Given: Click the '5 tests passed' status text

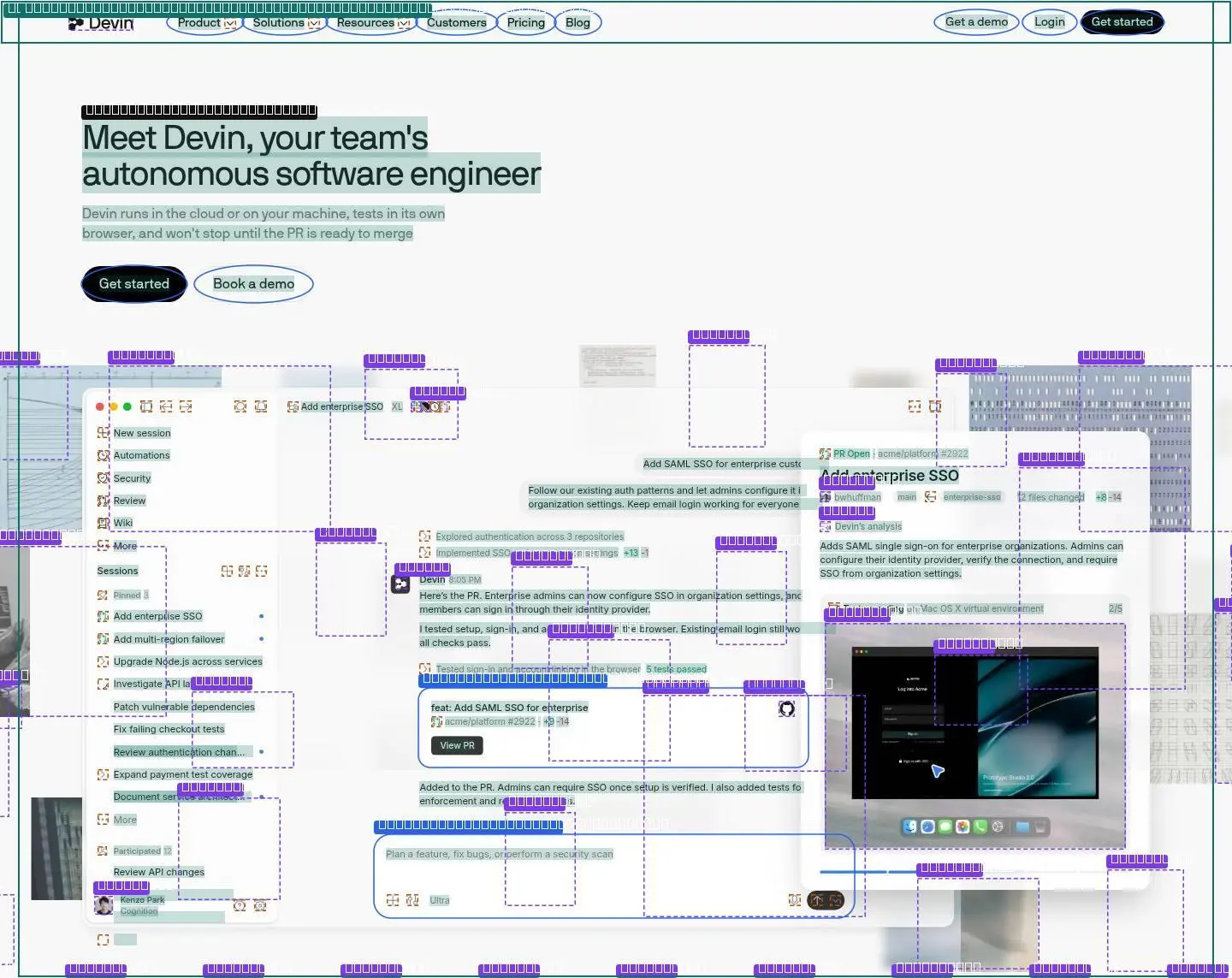Looking at the screenshot, I should [x=676, y=669].
